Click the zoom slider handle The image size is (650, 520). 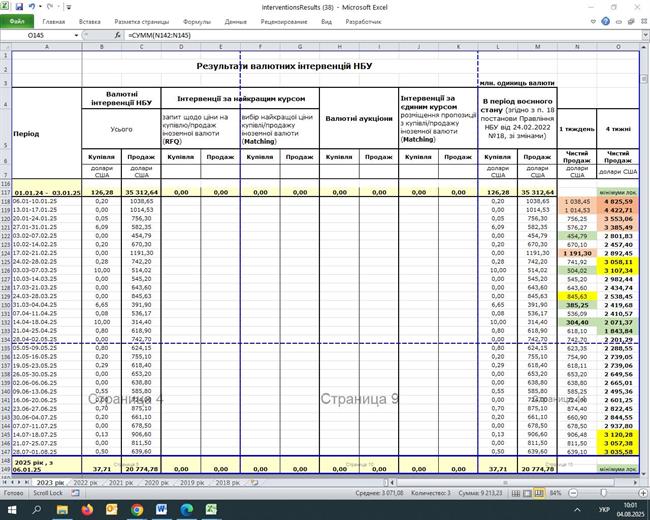(x=603, y=493)
